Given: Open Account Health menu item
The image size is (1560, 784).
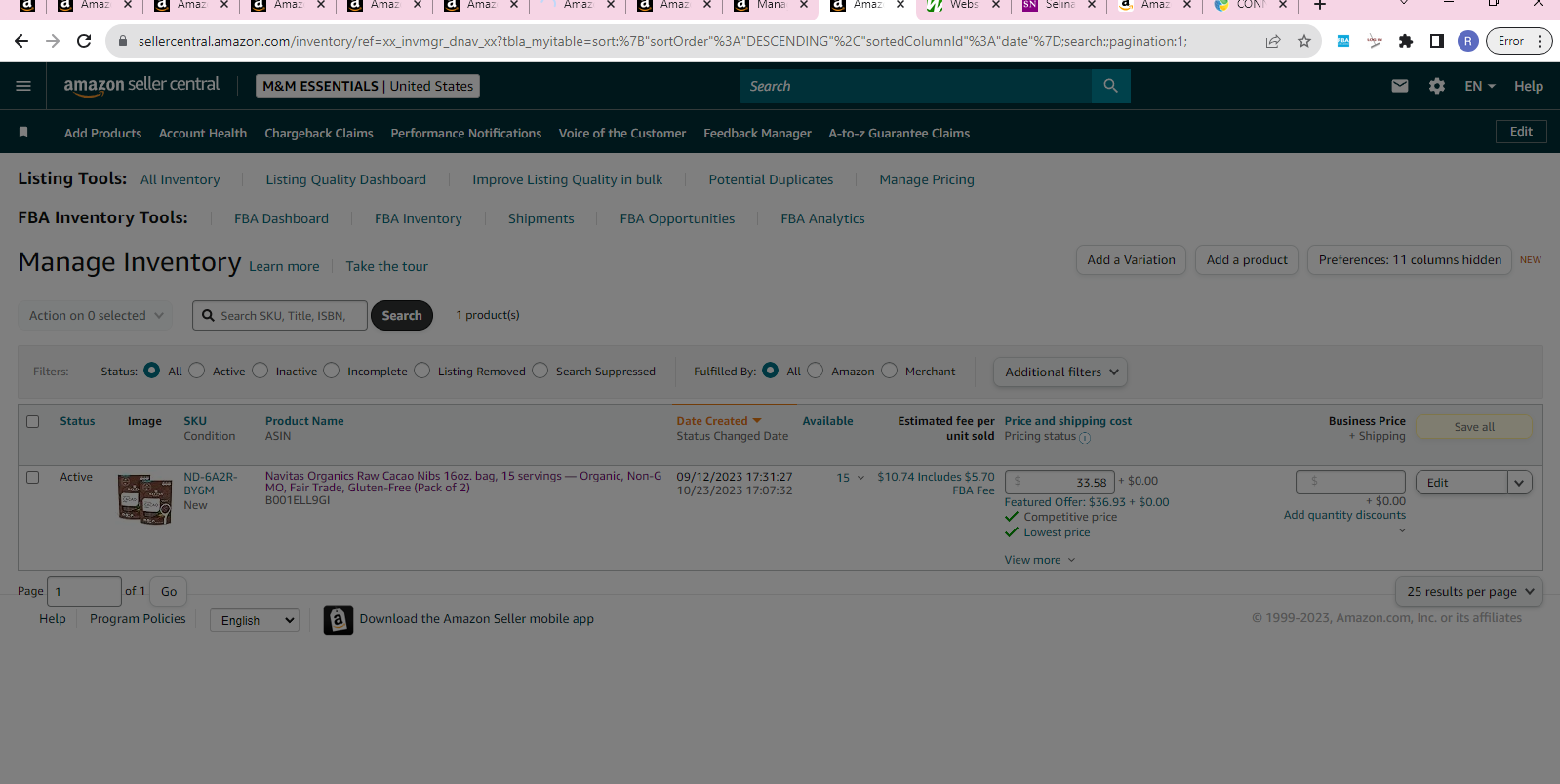Looking at the screenshot, I should pos(203,133).
